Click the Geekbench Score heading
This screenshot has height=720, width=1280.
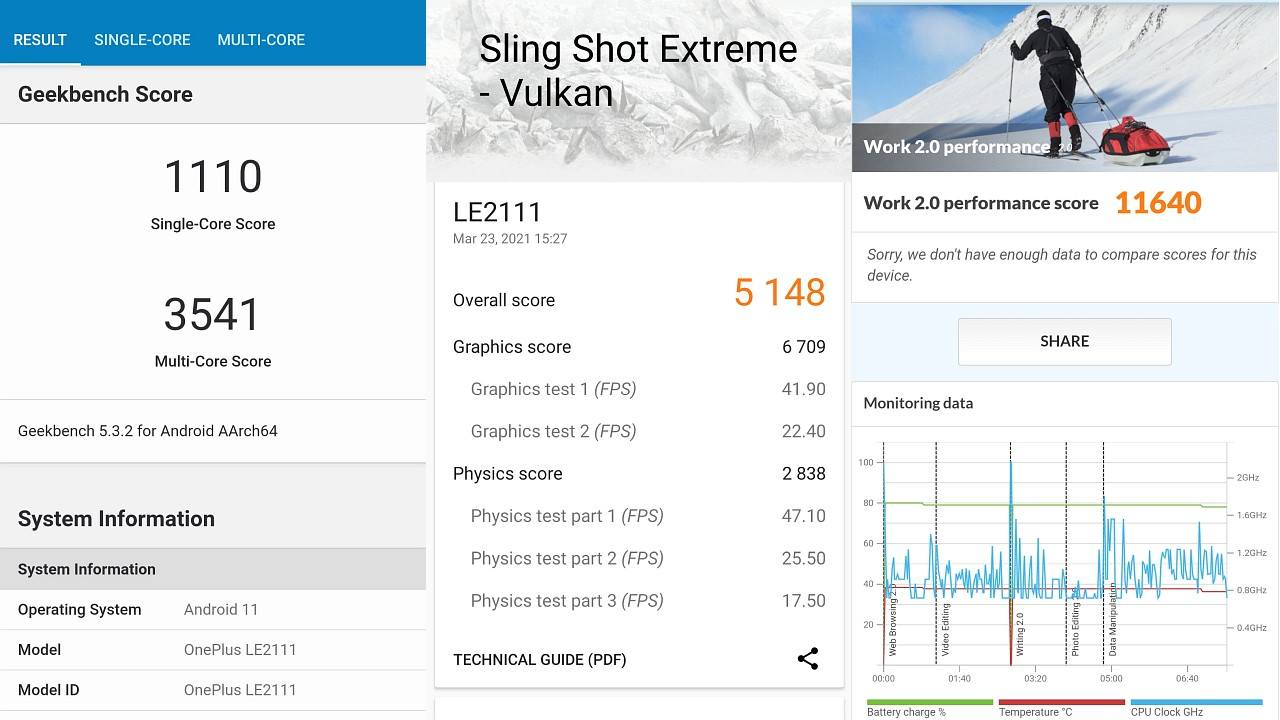[105, 94]
